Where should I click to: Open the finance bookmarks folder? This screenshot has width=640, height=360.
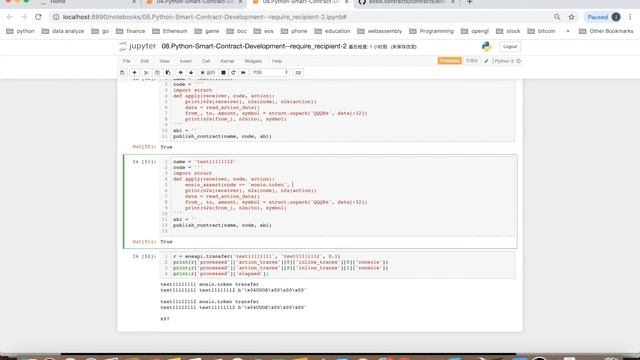[x=131, y=31]
